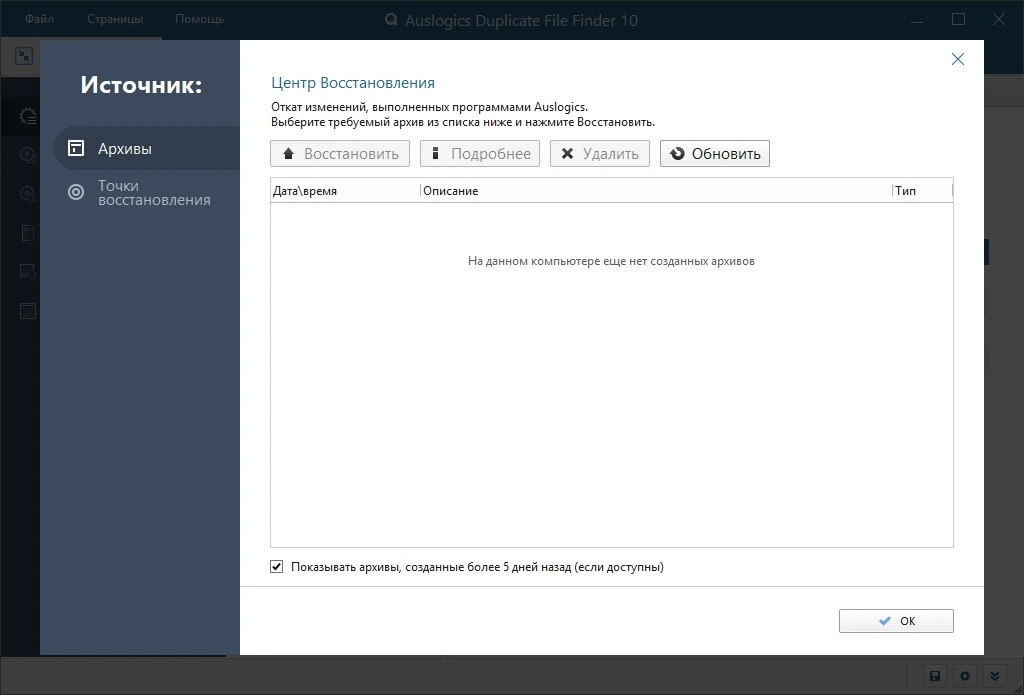The height and width of the screenshot is (695, 1024).
Task: Click the disc-with-magnifier sidebar icon
Action: tap(27, 193)
